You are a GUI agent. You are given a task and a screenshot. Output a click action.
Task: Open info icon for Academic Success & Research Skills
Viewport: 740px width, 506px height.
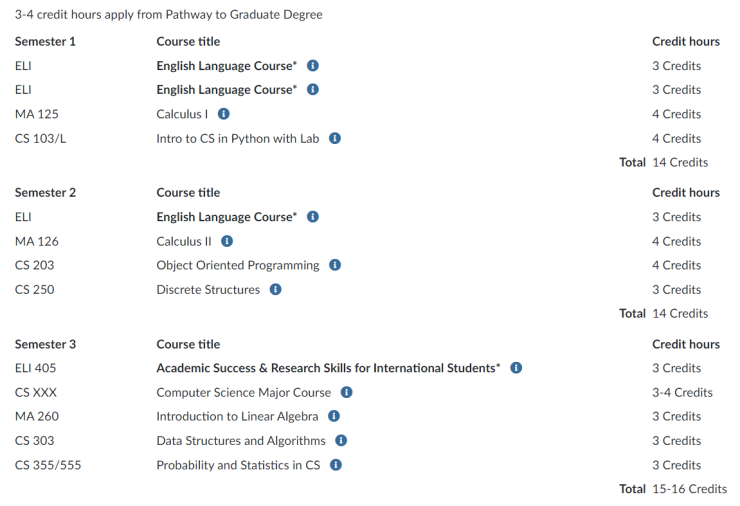(x=516, y=368)
